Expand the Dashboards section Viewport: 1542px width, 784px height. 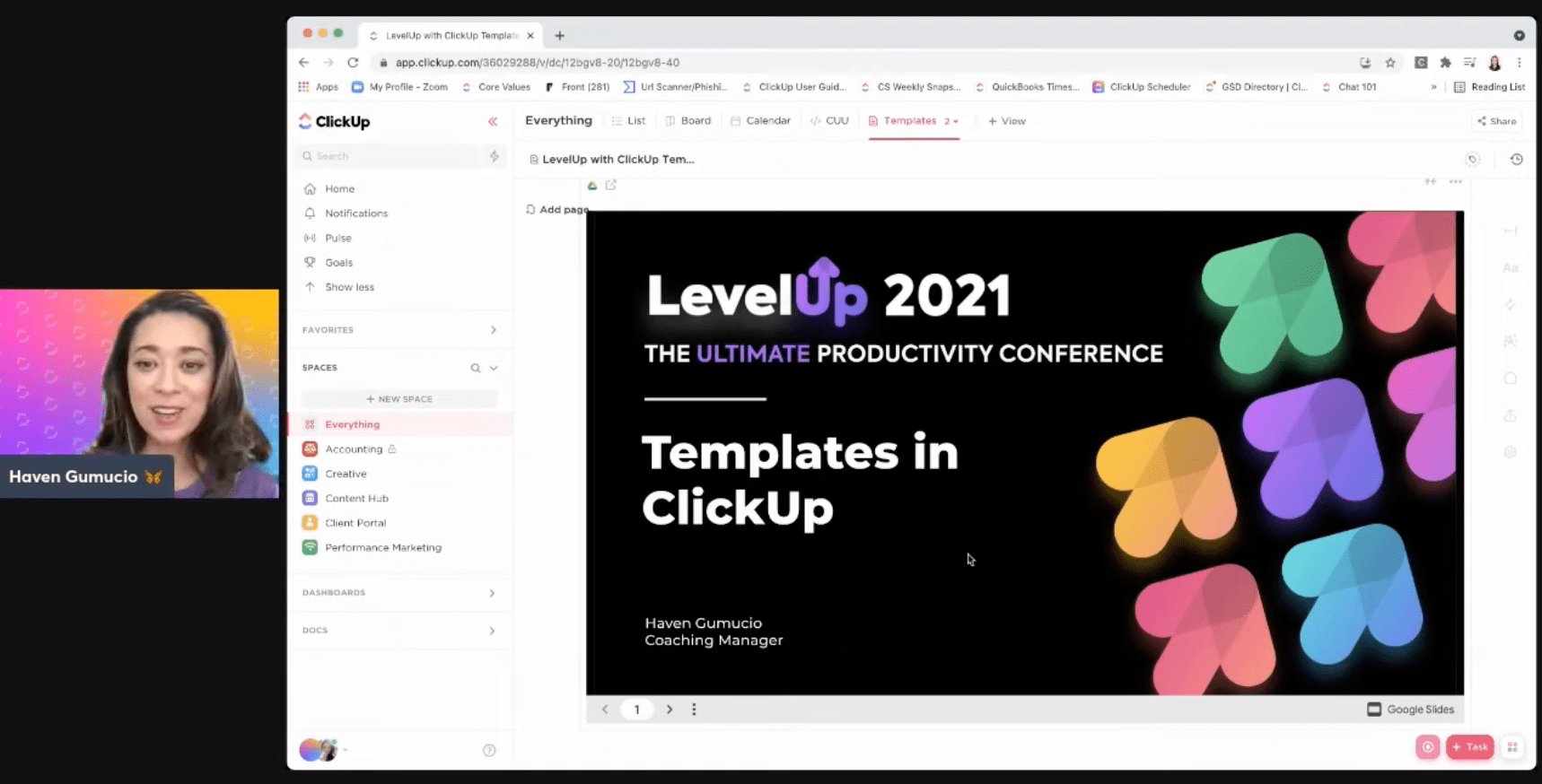[x=492, y=593]
